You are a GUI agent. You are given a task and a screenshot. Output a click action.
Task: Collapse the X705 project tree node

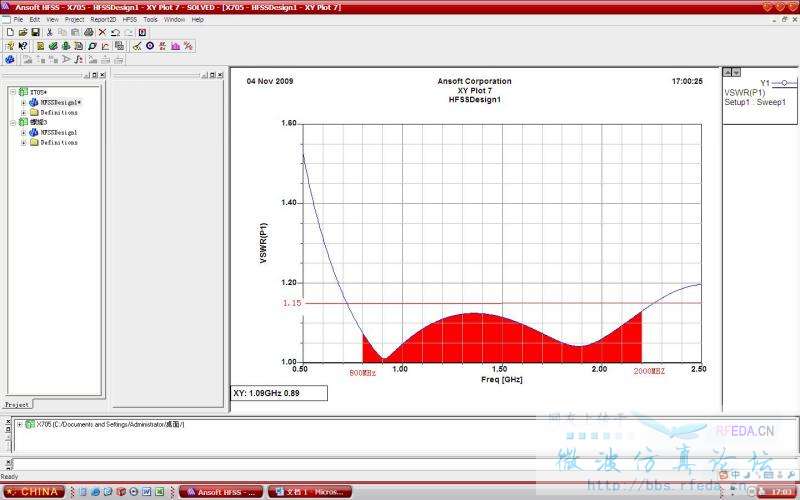pos(13,92)
